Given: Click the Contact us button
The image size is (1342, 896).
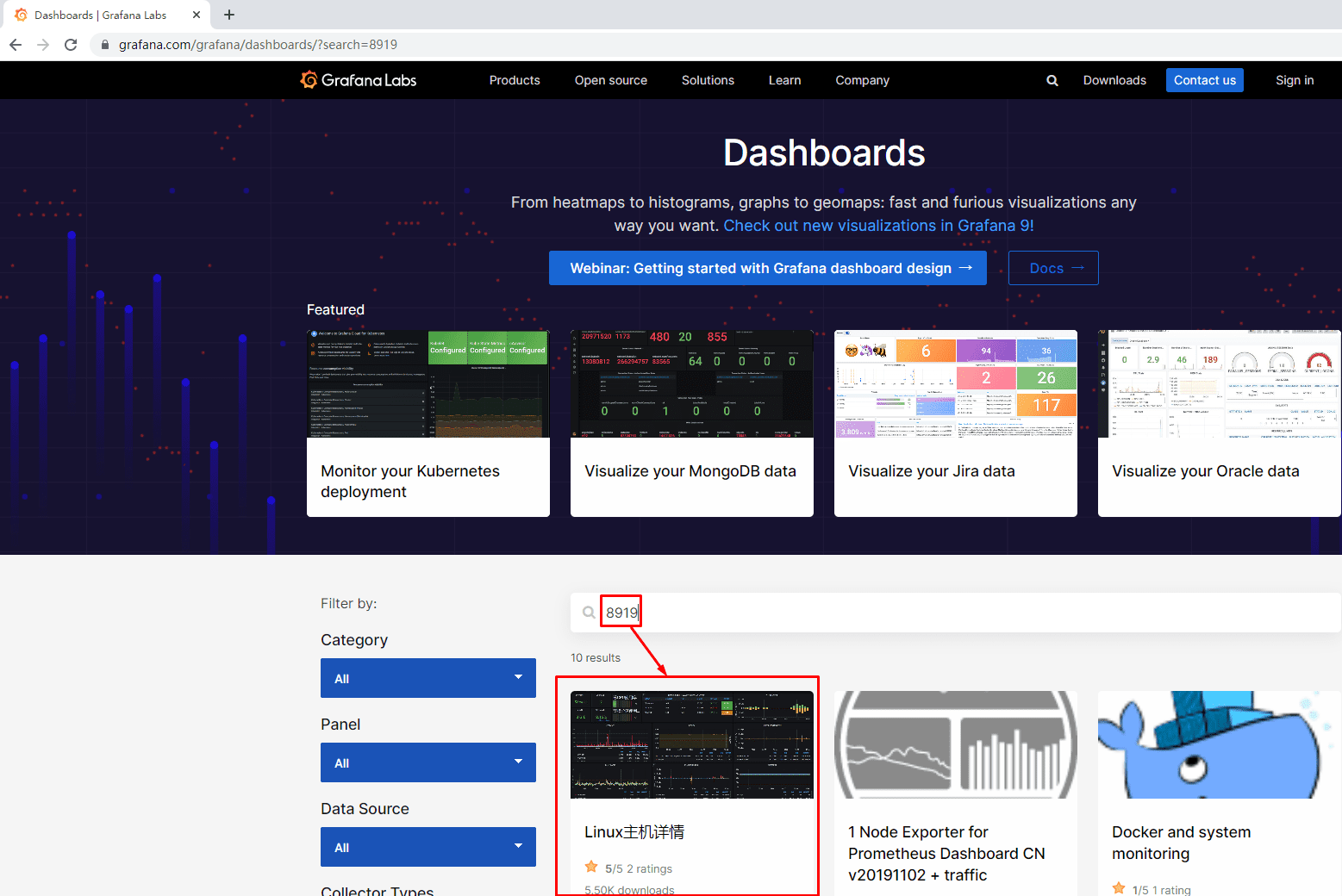Looking at the screenshot, I should 1205,80.
